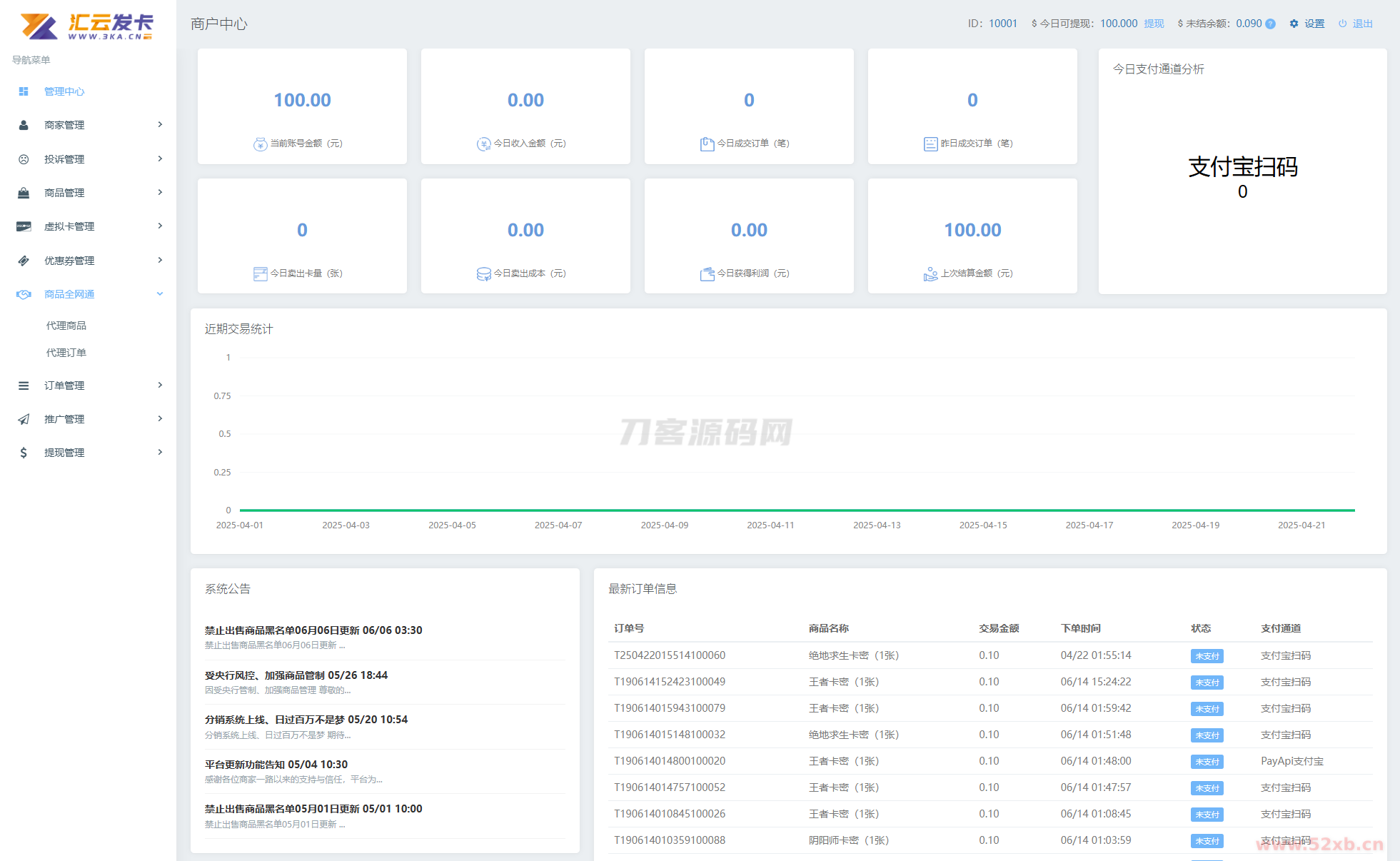Expand the 虚拟卡管理 chevron arrow
The width and height of the screenshot is (1400, 861).
tap(160, 226)
